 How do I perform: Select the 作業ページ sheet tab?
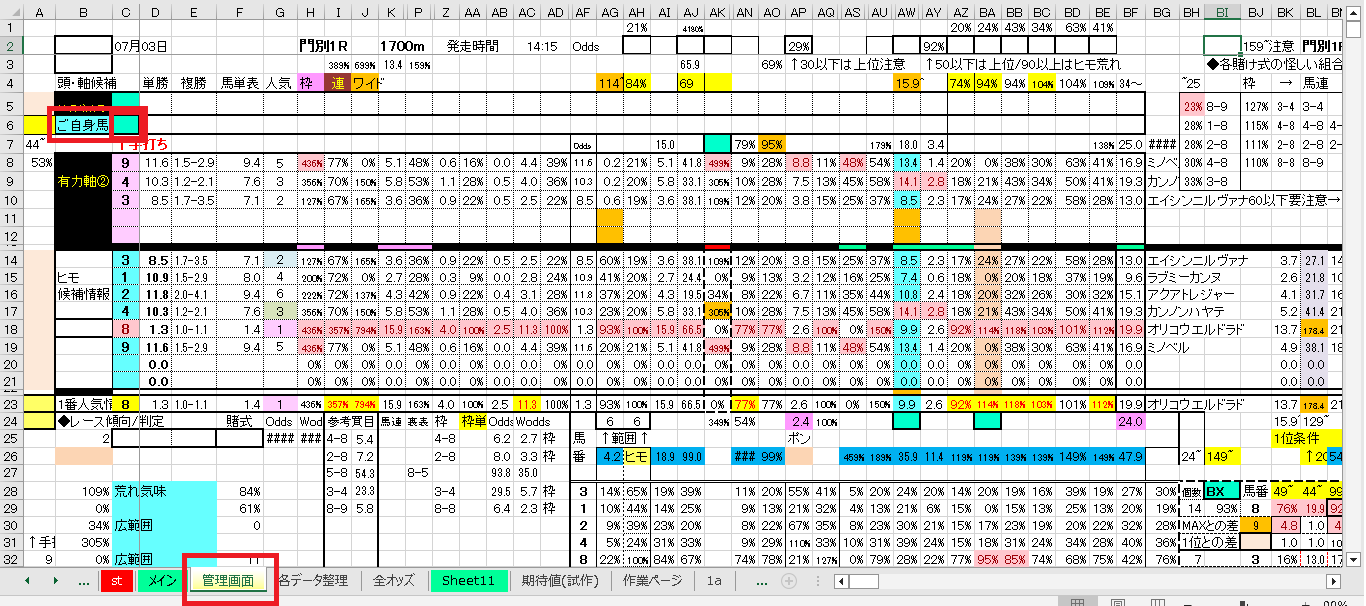point(652,580)
